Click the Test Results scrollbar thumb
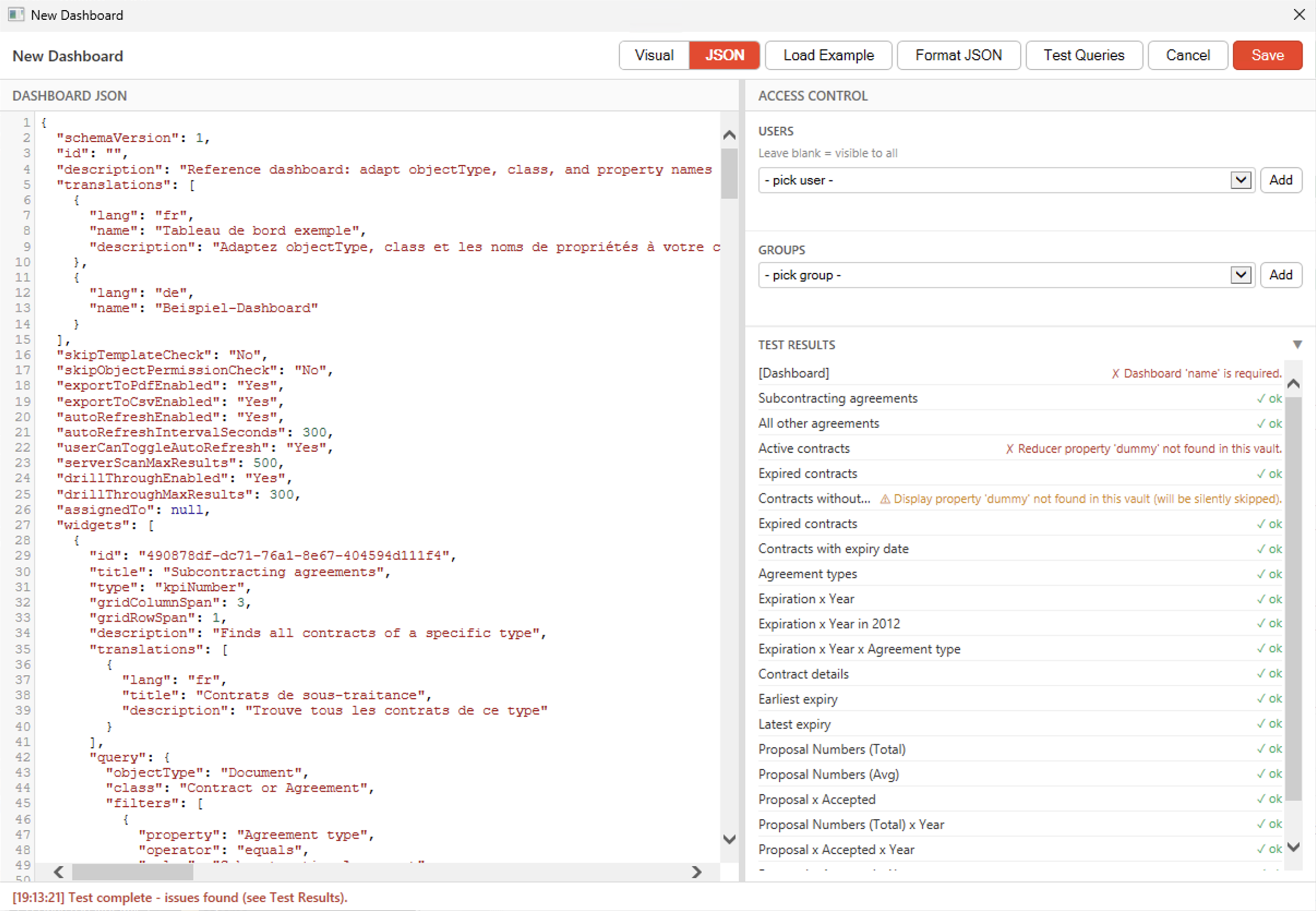The height and width of the screenshot is (911, 1316). [1294, 600]
